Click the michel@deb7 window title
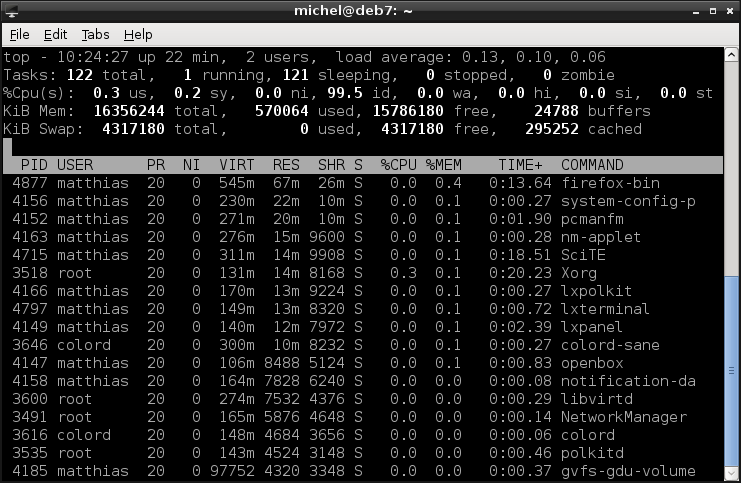This screenshot has width=741, height=483. tap(353, 10)
